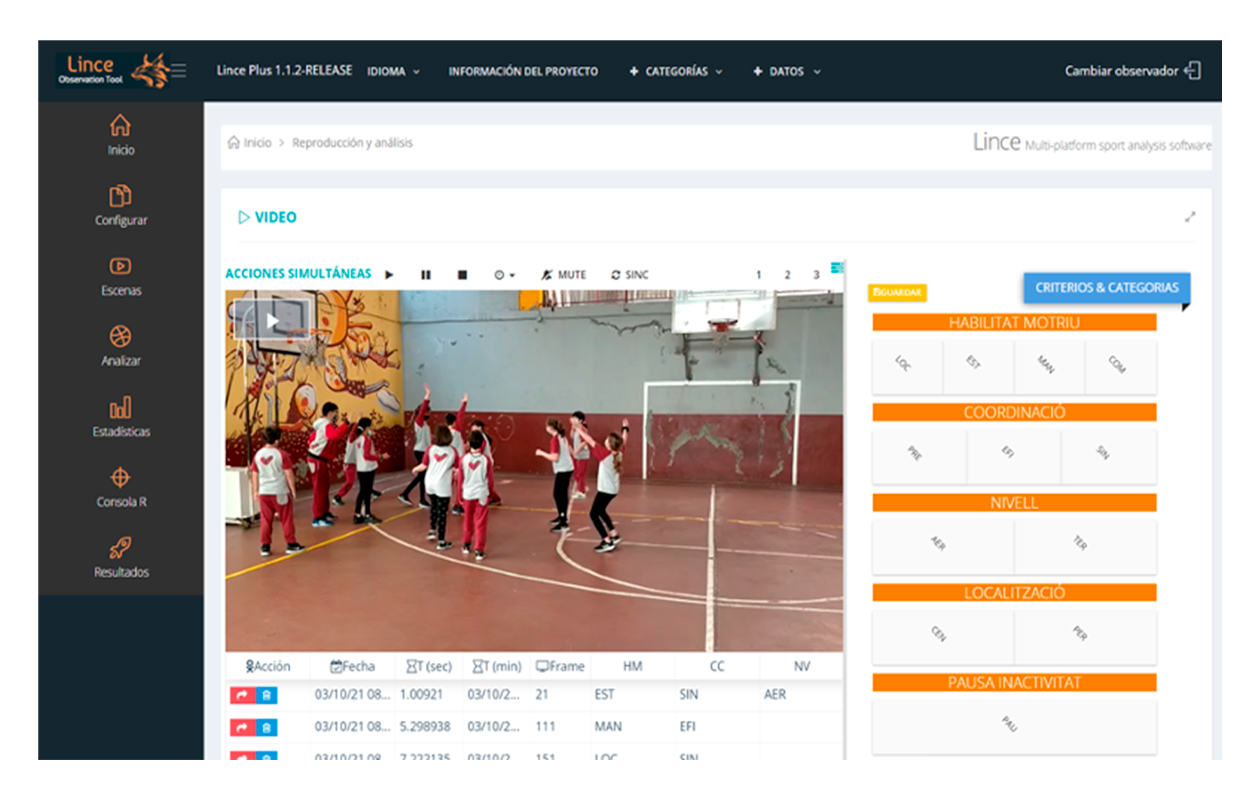Open INFORMACIÓN DEL PROYECTO menu
The width and height of the screenshot is (1260, 800).
[x=523, y=72]
